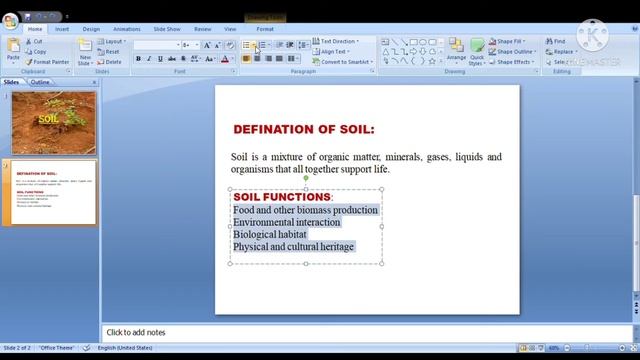
Task: Open Text Direction menu
Action: [336, 41]
